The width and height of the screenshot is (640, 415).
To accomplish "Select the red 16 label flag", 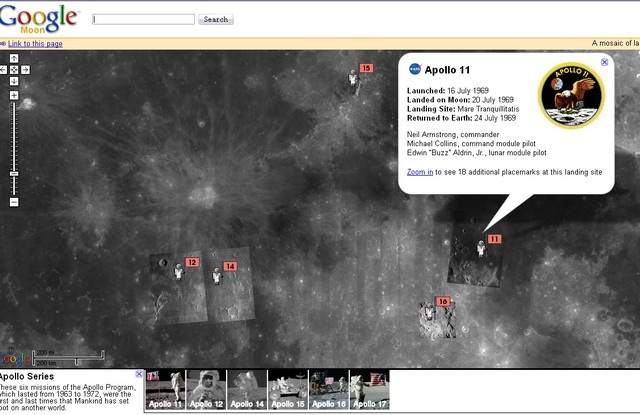I will [x=443, y=302].
